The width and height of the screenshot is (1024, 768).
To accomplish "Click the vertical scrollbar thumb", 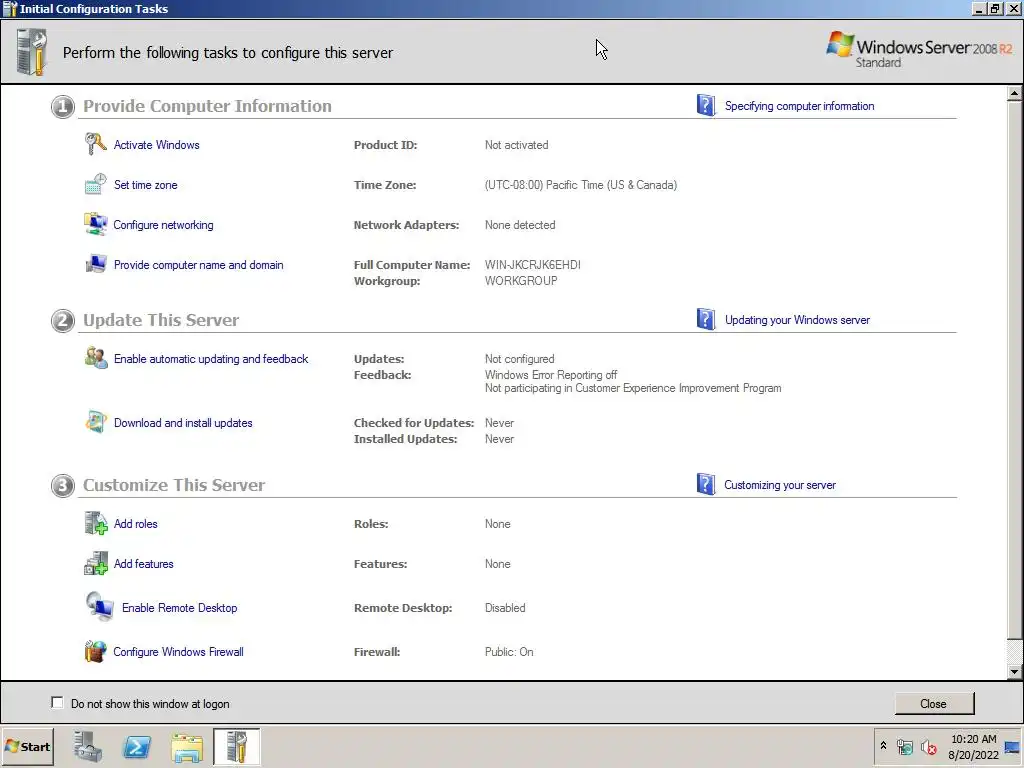I will tap(1014, 370).
